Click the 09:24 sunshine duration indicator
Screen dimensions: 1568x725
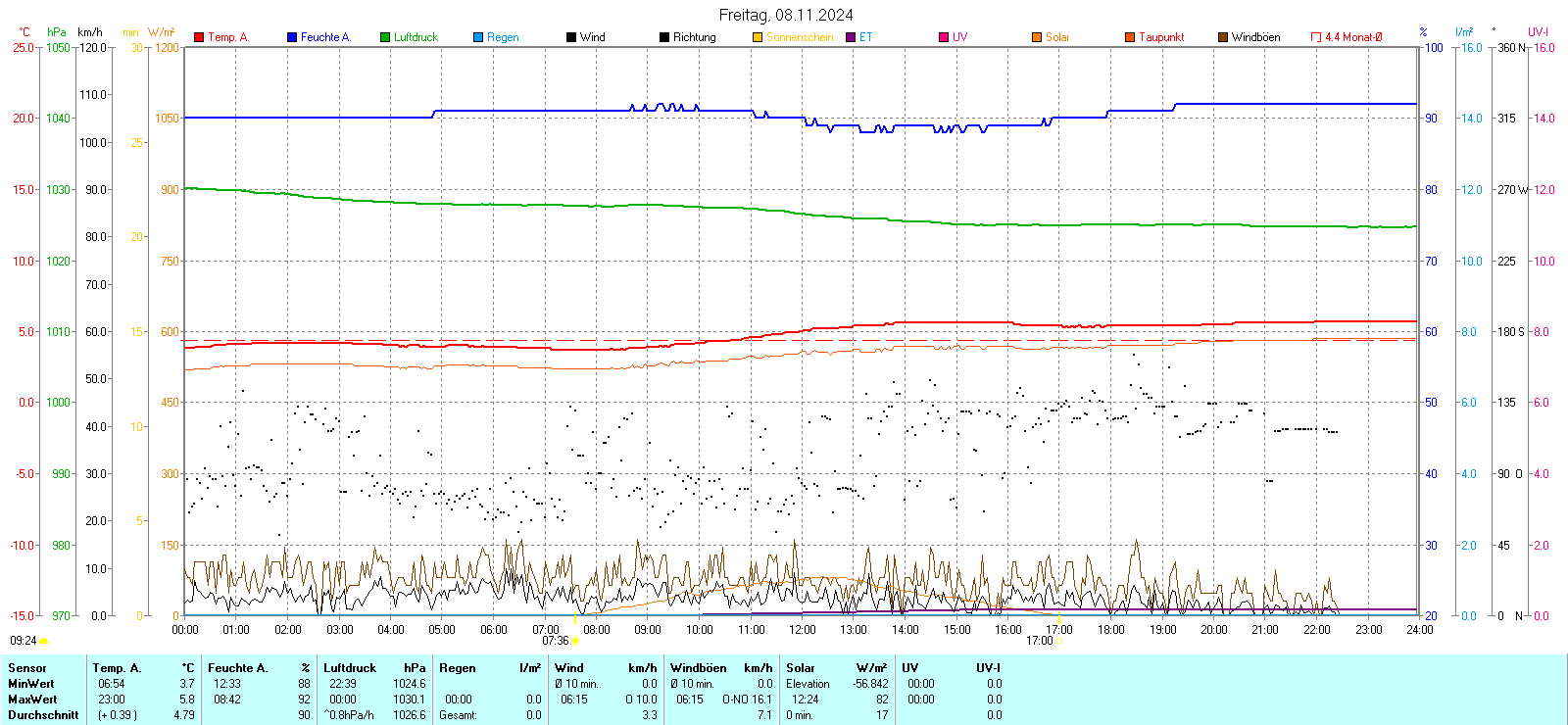tap(24, 641)
